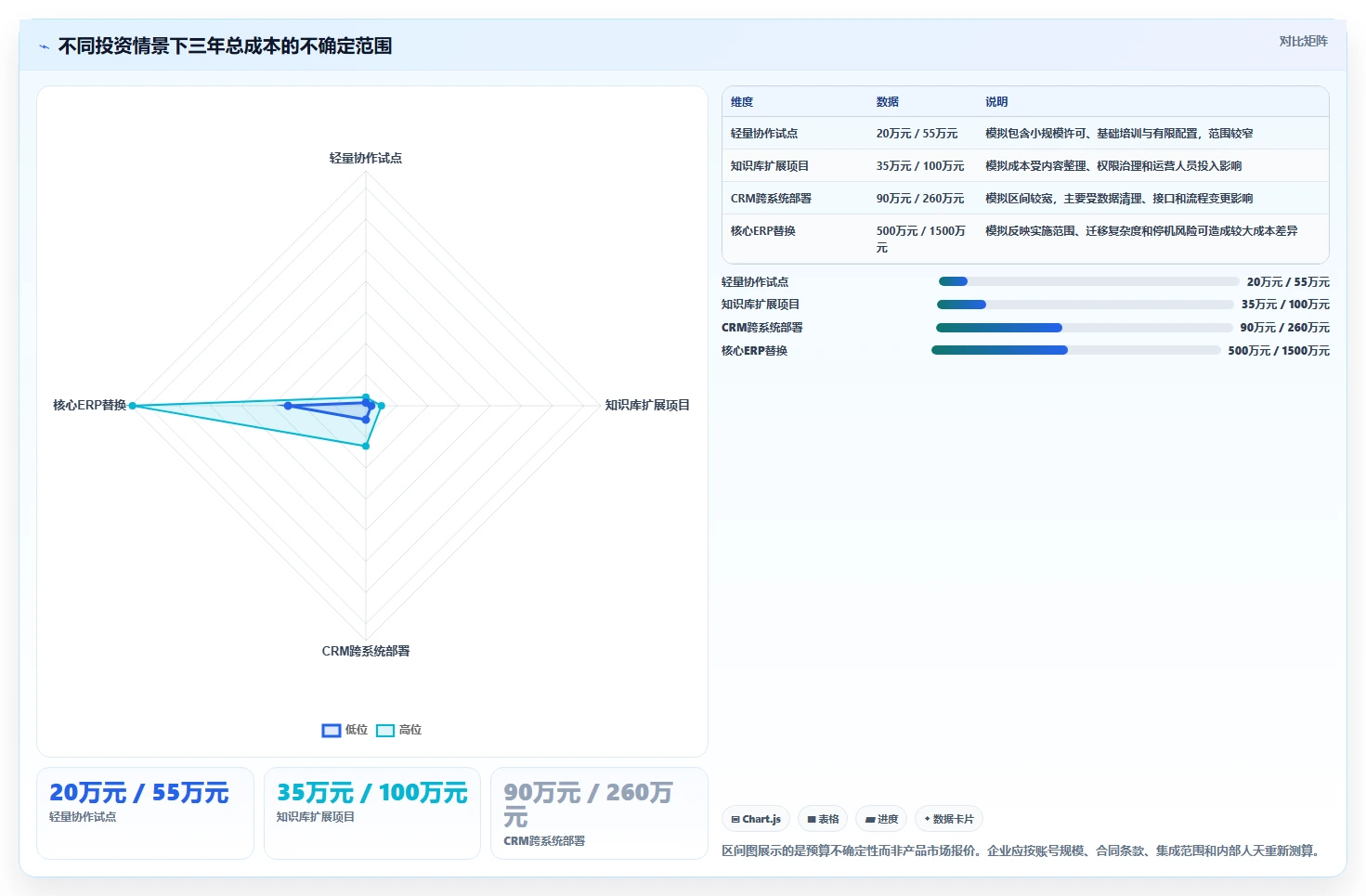1366x896 pixels.
Task: Click the 轻量协作试点 progress bar
Action: [1088, 281]
